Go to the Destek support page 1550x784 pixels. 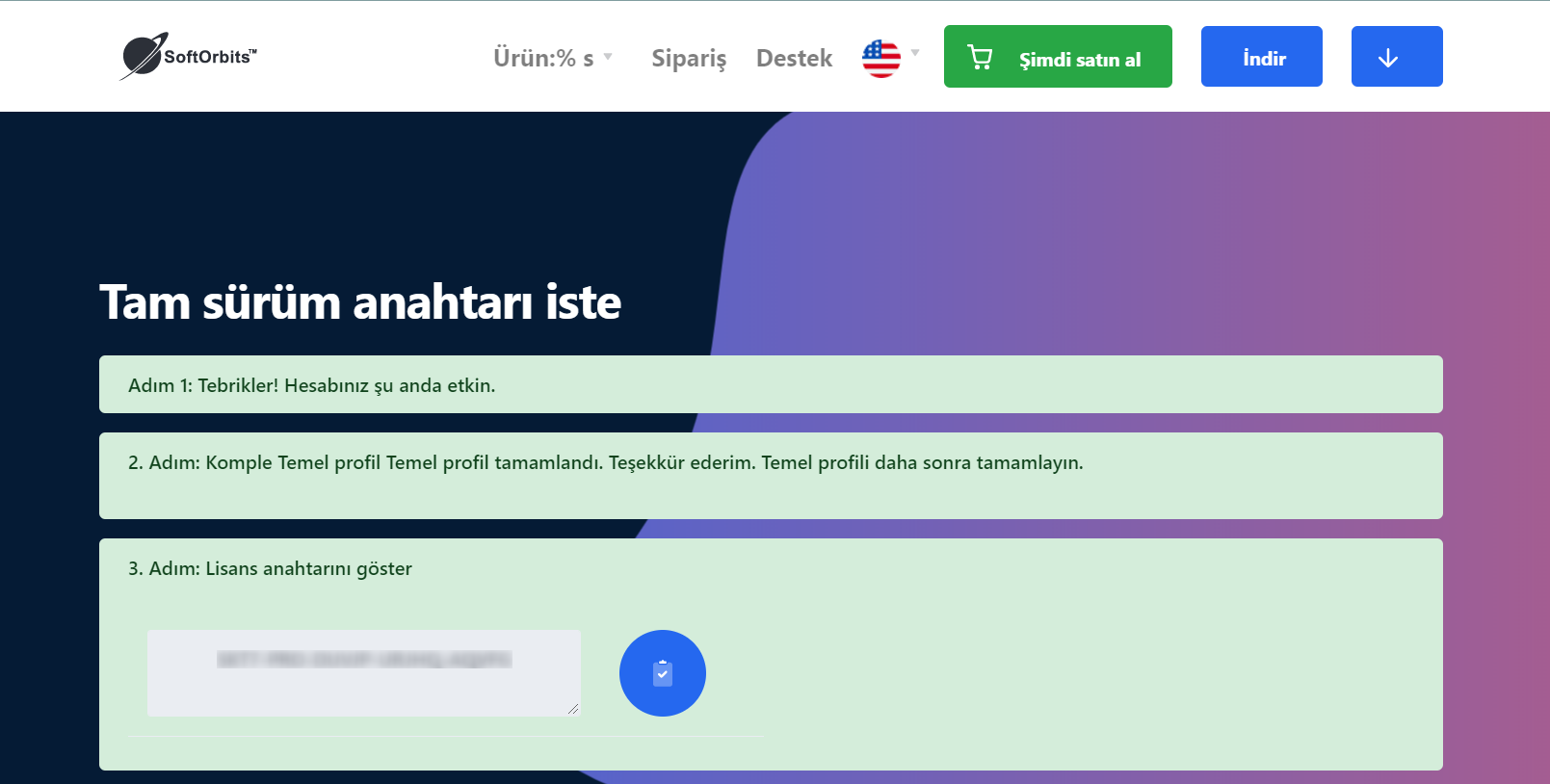click(794, 58)
